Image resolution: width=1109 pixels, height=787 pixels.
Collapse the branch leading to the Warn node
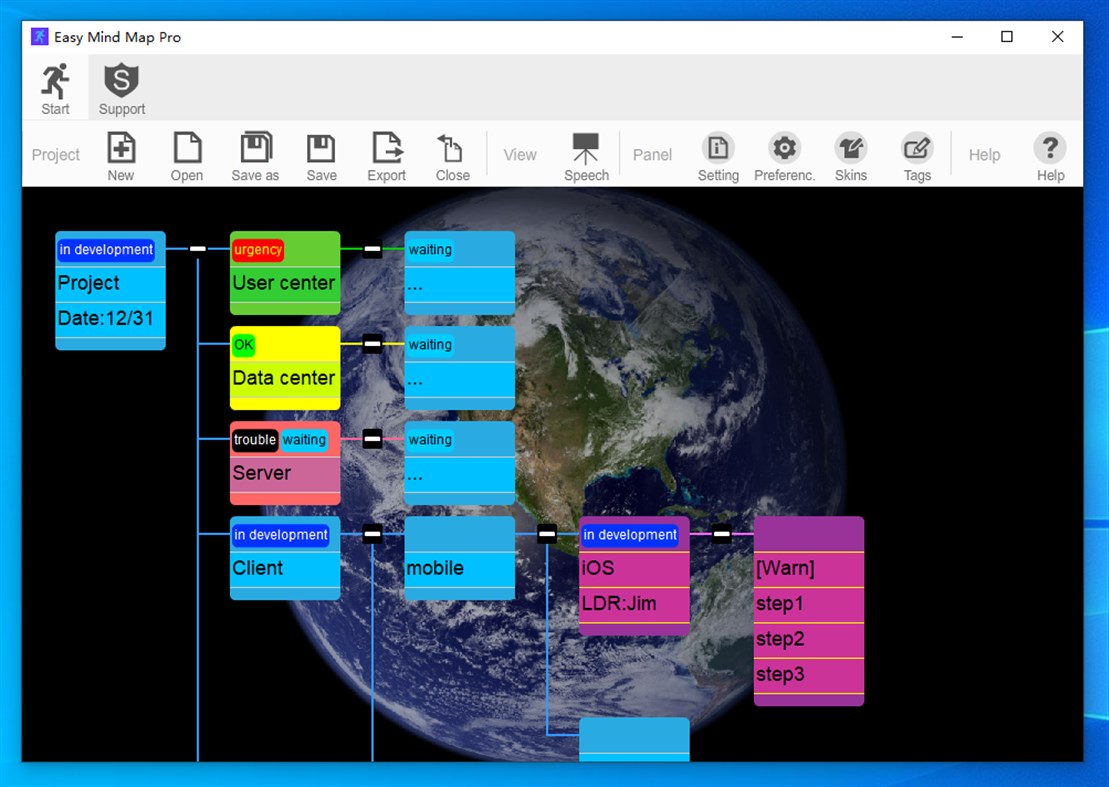[721, 533]
